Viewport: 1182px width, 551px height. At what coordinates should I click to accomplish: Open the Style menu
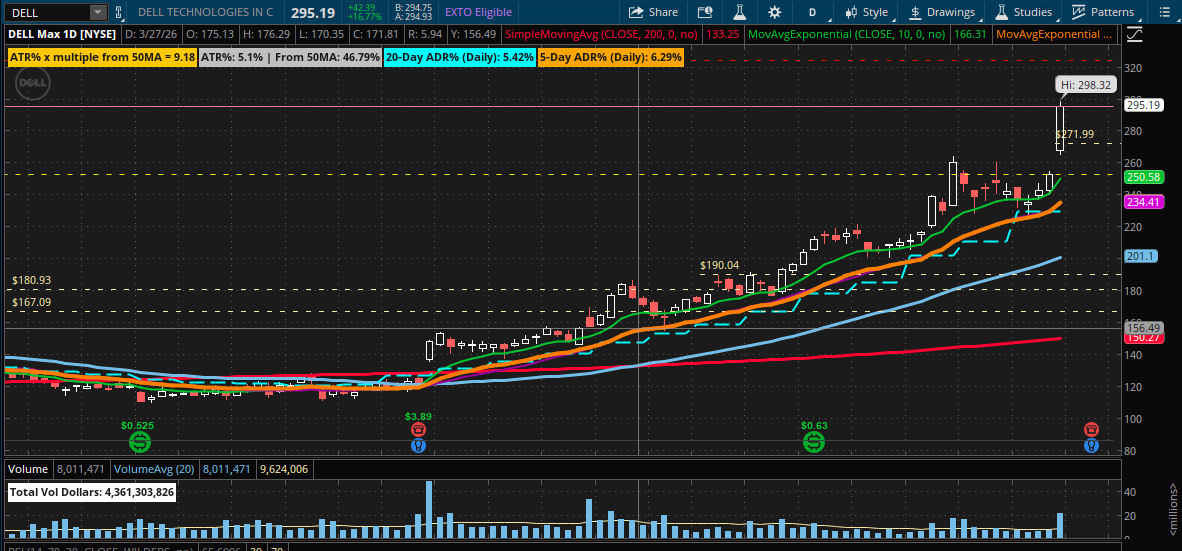point(866,12)
